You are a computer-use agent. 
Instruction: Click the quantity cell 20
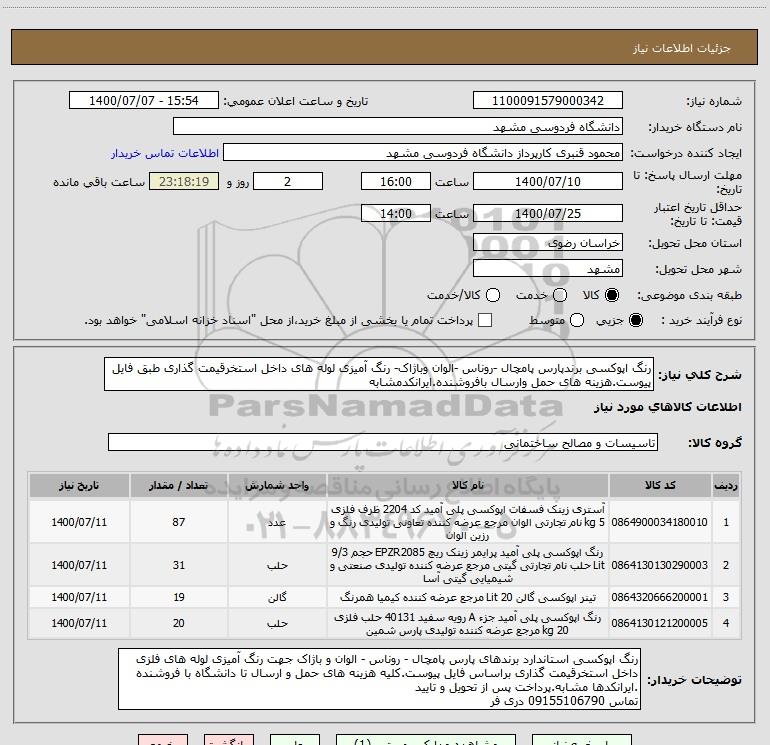[x=179, y=623]
